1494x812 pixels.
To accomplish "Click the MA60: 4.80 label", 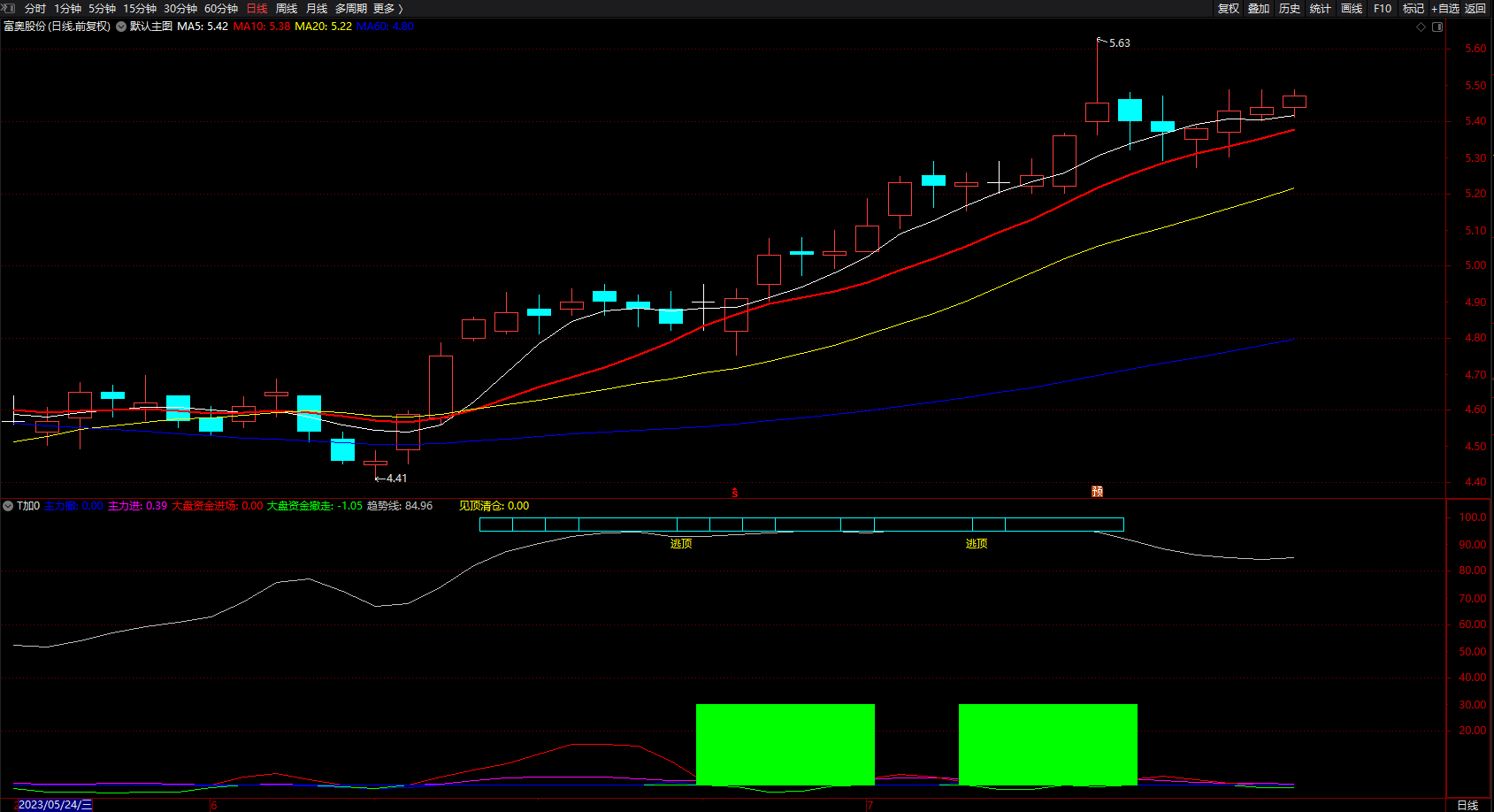I will pyautogui.click(x=385, y=27).
